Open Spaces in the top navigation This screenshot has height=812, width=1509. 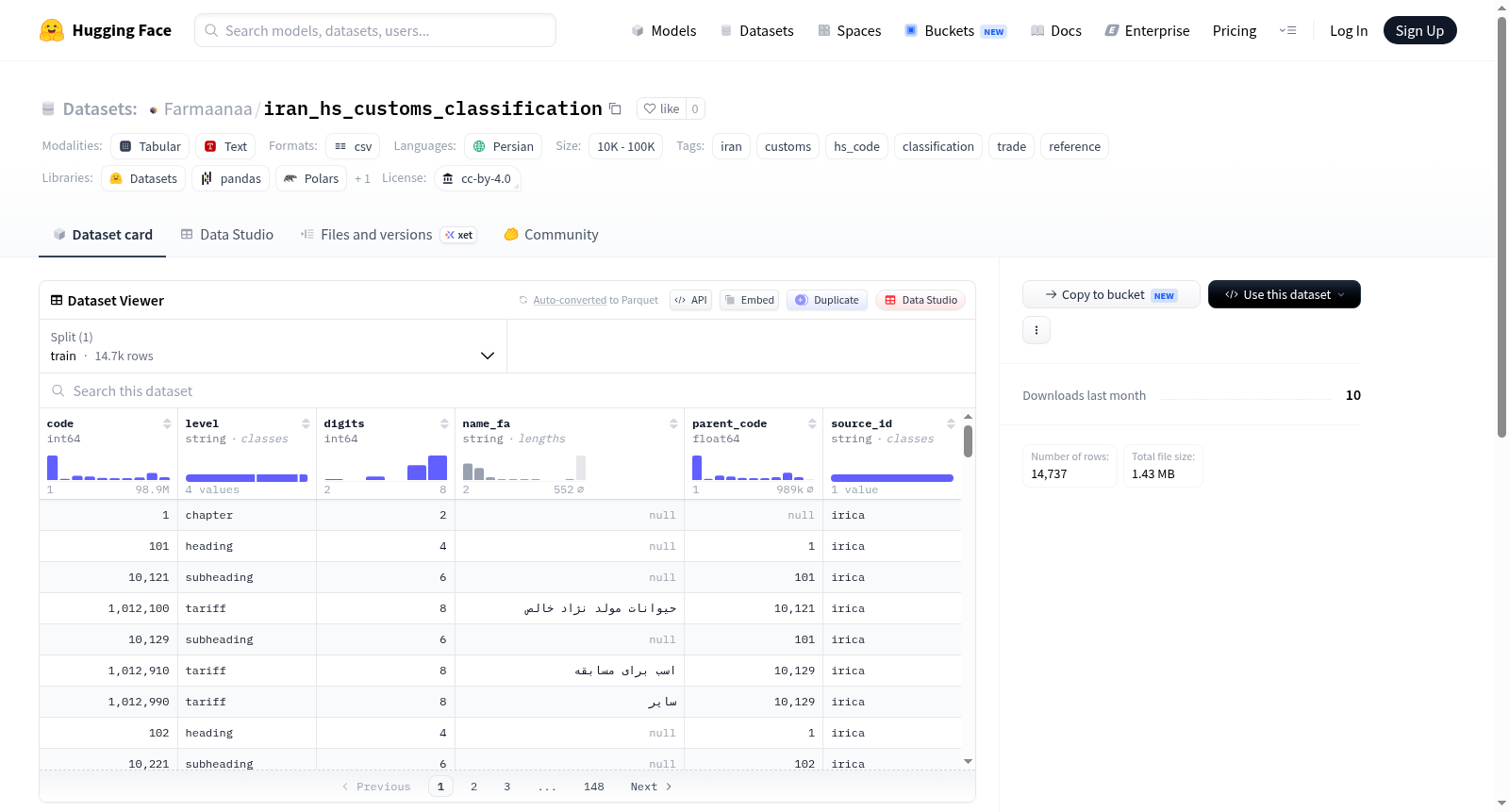click(x=849, y=30)
